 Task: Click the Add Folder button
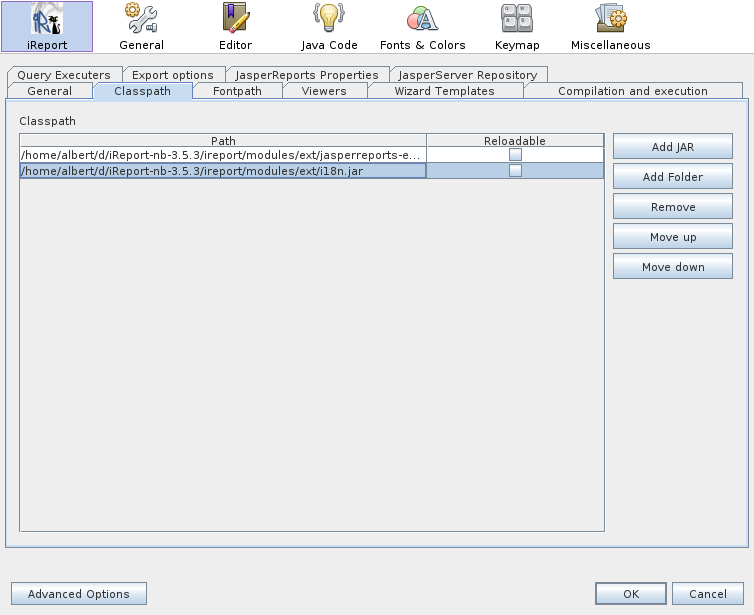click(673, 177)
